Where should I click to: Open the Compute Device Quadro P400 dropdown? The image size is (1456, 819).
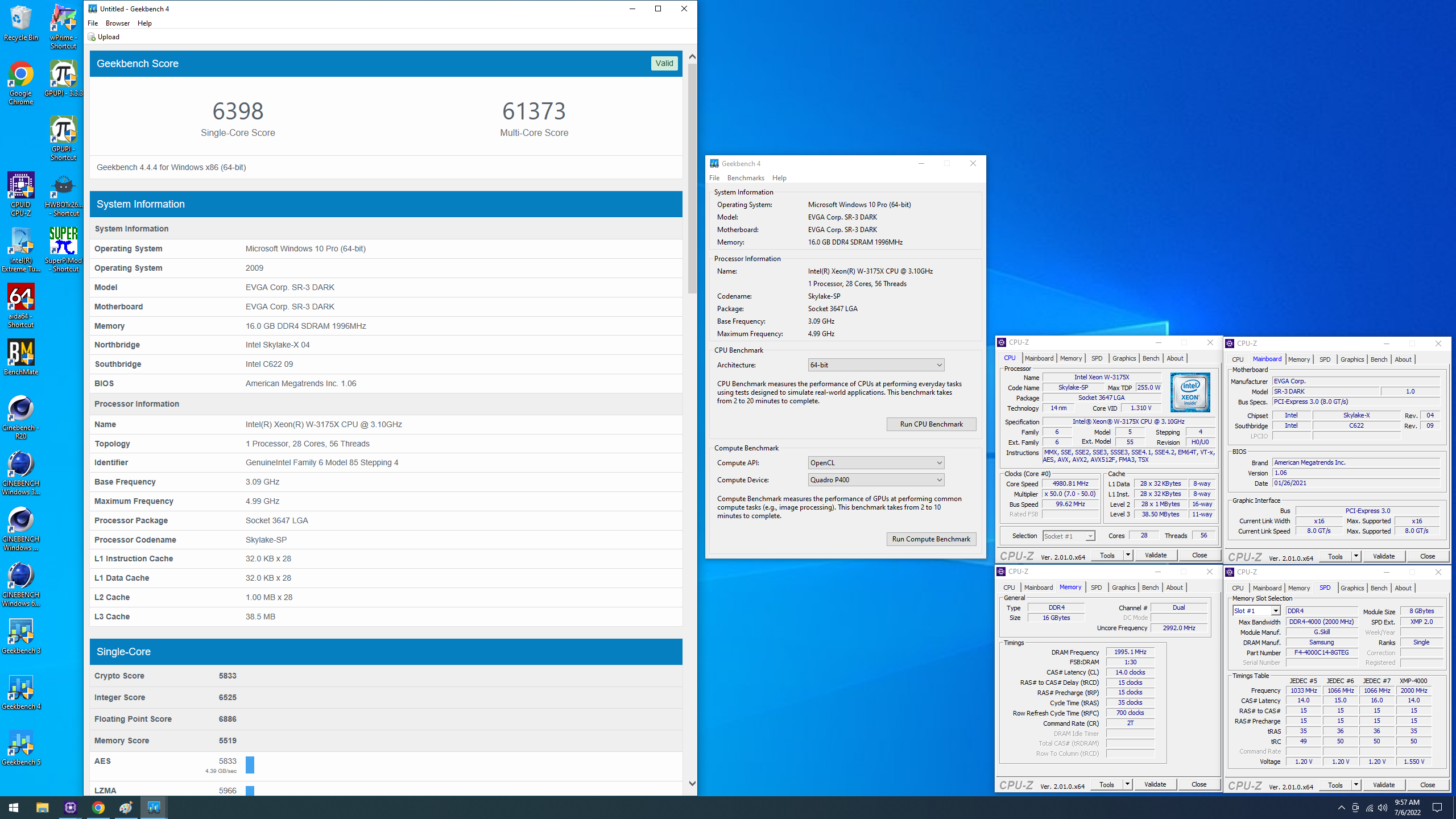pos(876,479)
